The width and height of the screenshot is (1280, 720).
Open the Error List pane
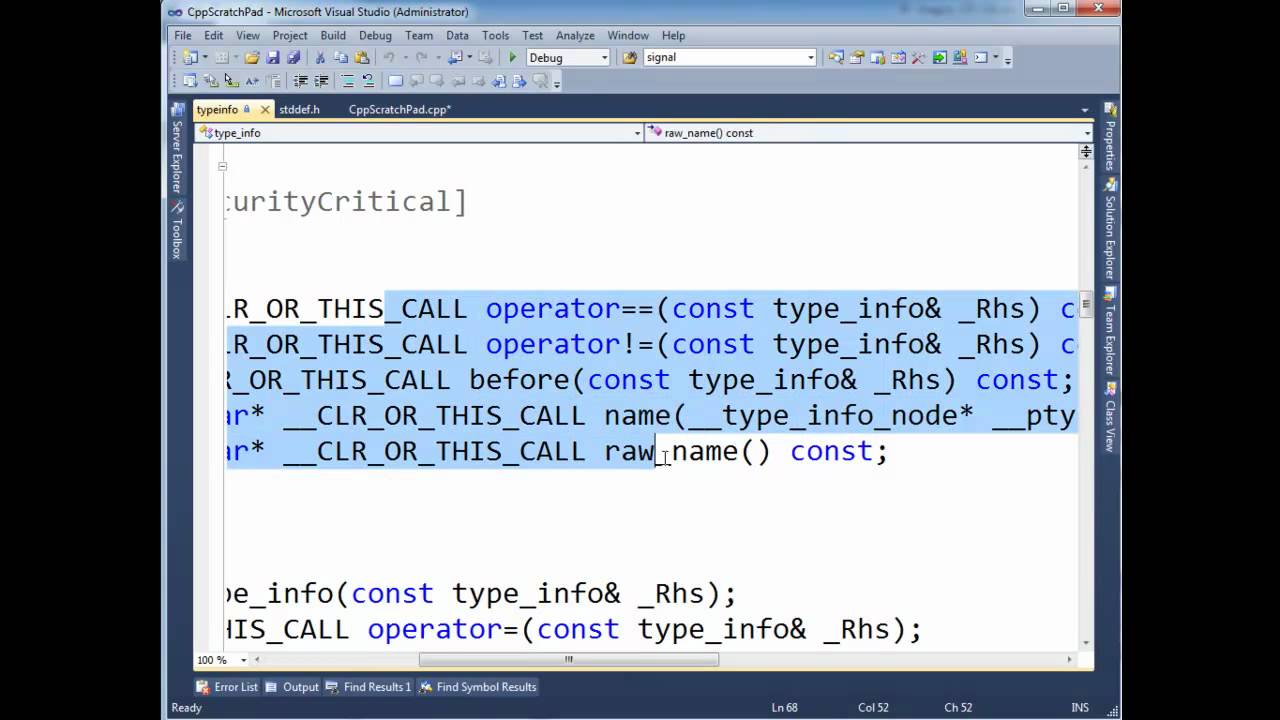pos(228,687)
